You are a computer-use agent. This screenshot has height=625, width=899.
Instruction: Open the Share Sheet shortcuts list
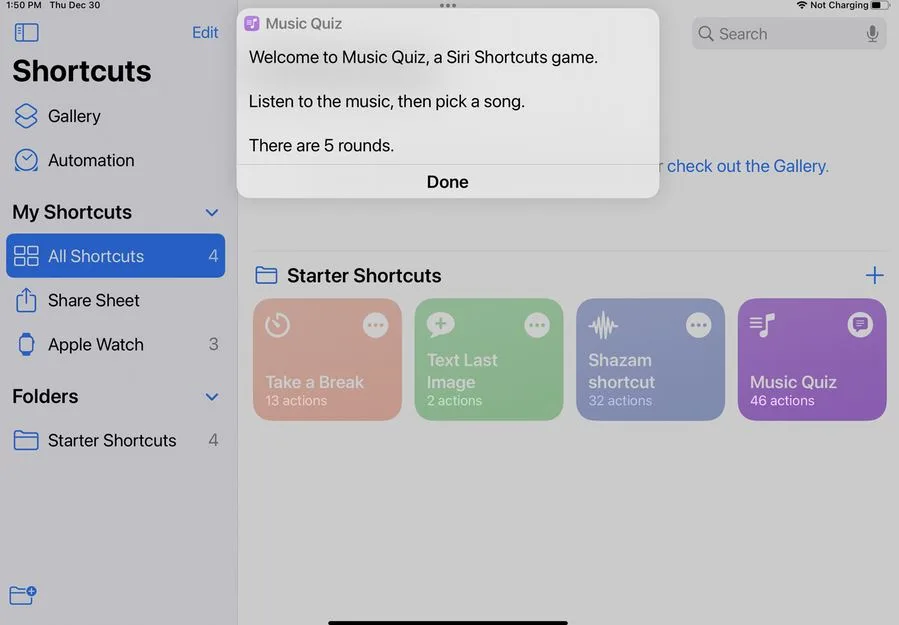coord(115,300)
